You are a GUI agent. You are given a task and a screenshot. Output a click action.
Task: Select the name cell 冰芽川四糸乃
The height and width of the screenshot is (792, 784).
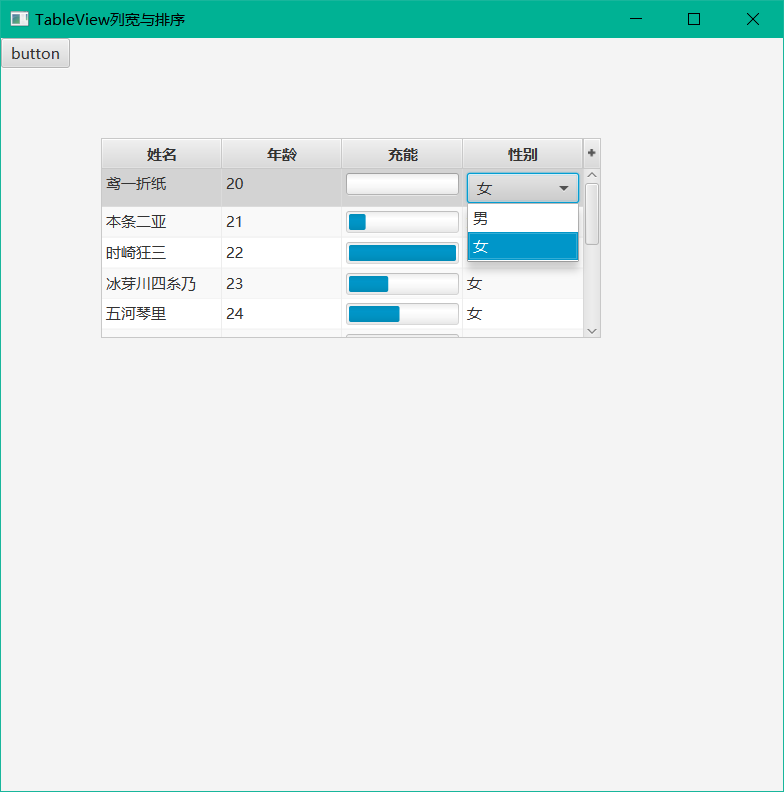click(161, 283)
